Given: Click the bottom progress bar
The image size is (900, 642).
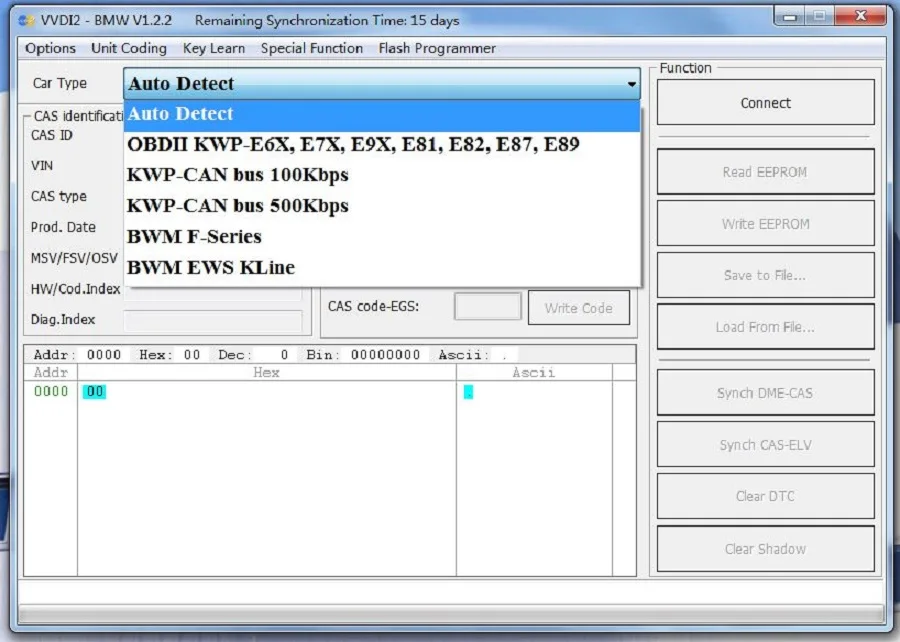Looking at the screenshot, I should click(451, 613).
